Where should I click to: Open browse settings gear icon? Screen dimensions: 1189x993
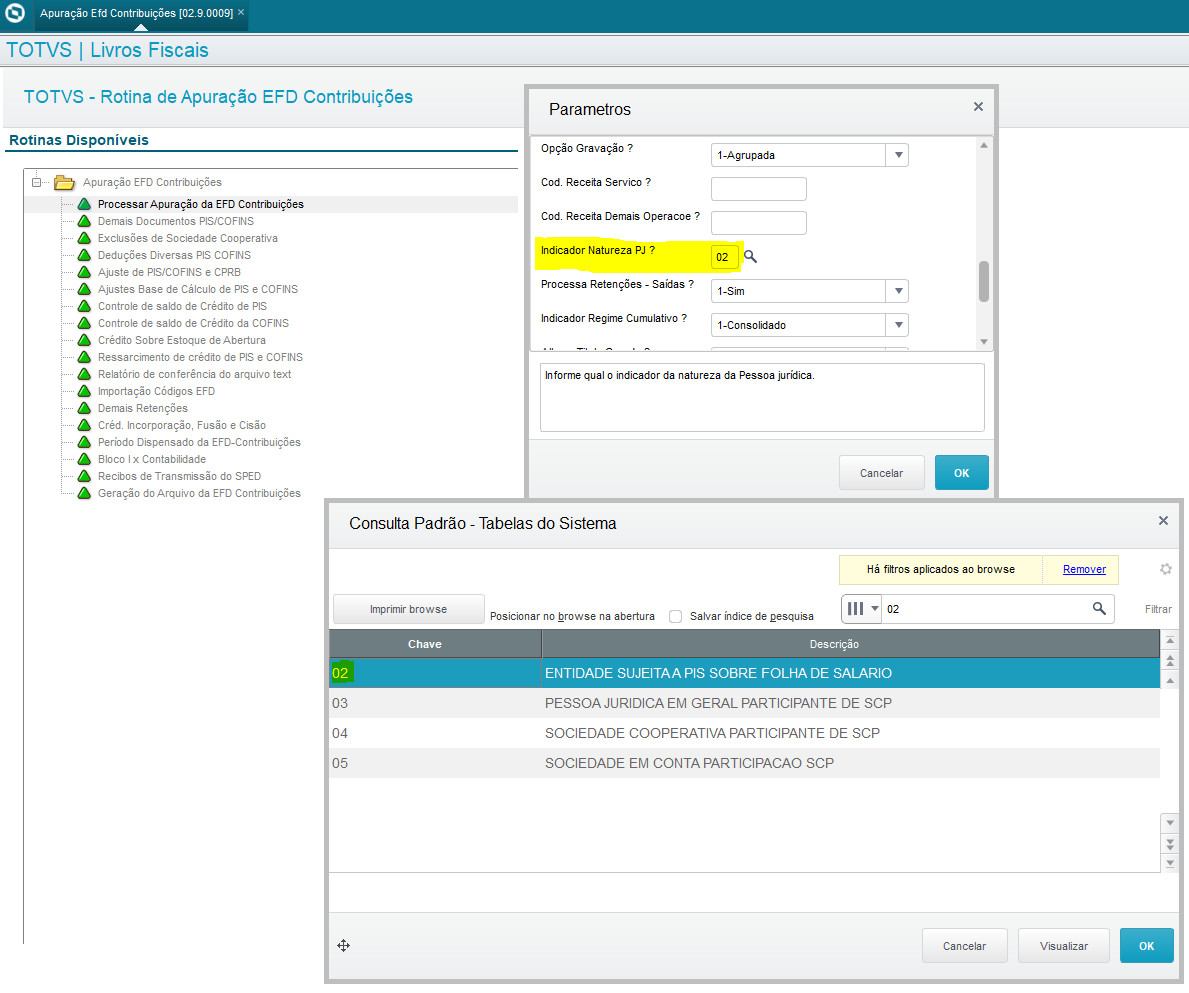[x=1165, y=569]
